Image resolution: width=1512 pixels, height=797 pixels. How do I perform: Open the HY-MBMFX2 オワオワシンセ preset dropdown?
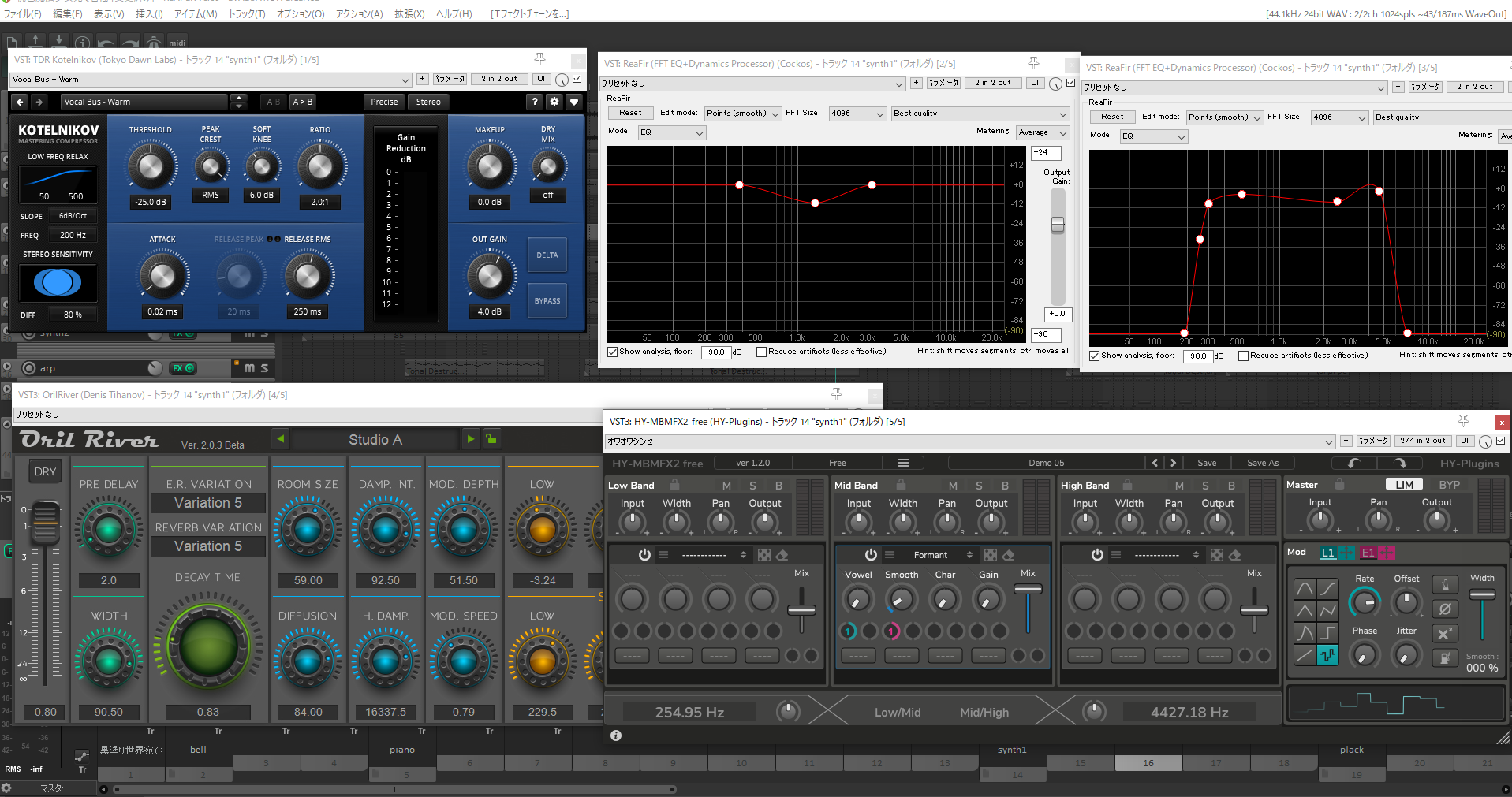coord(970,441)
